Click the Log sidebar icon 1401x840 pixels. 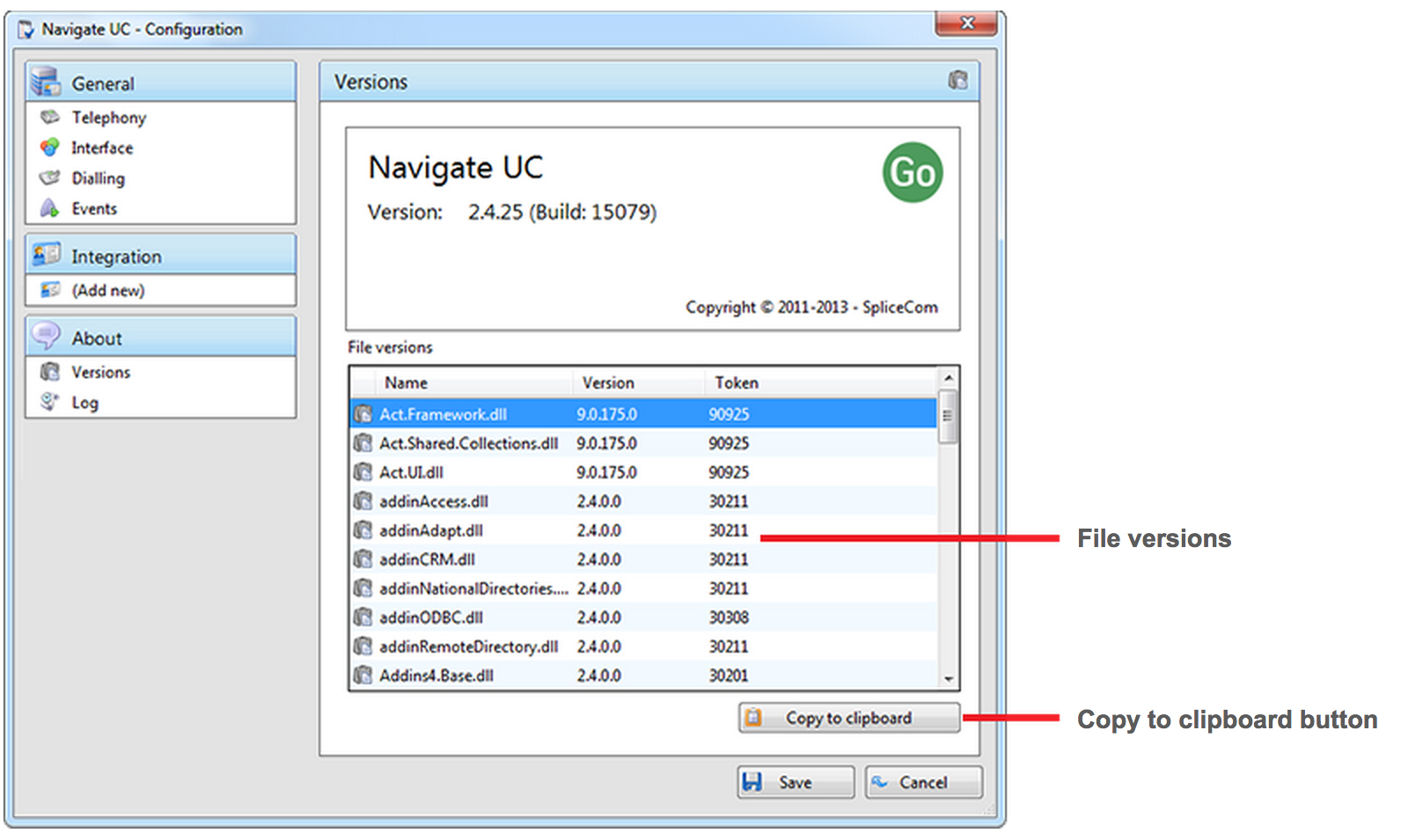50,402
